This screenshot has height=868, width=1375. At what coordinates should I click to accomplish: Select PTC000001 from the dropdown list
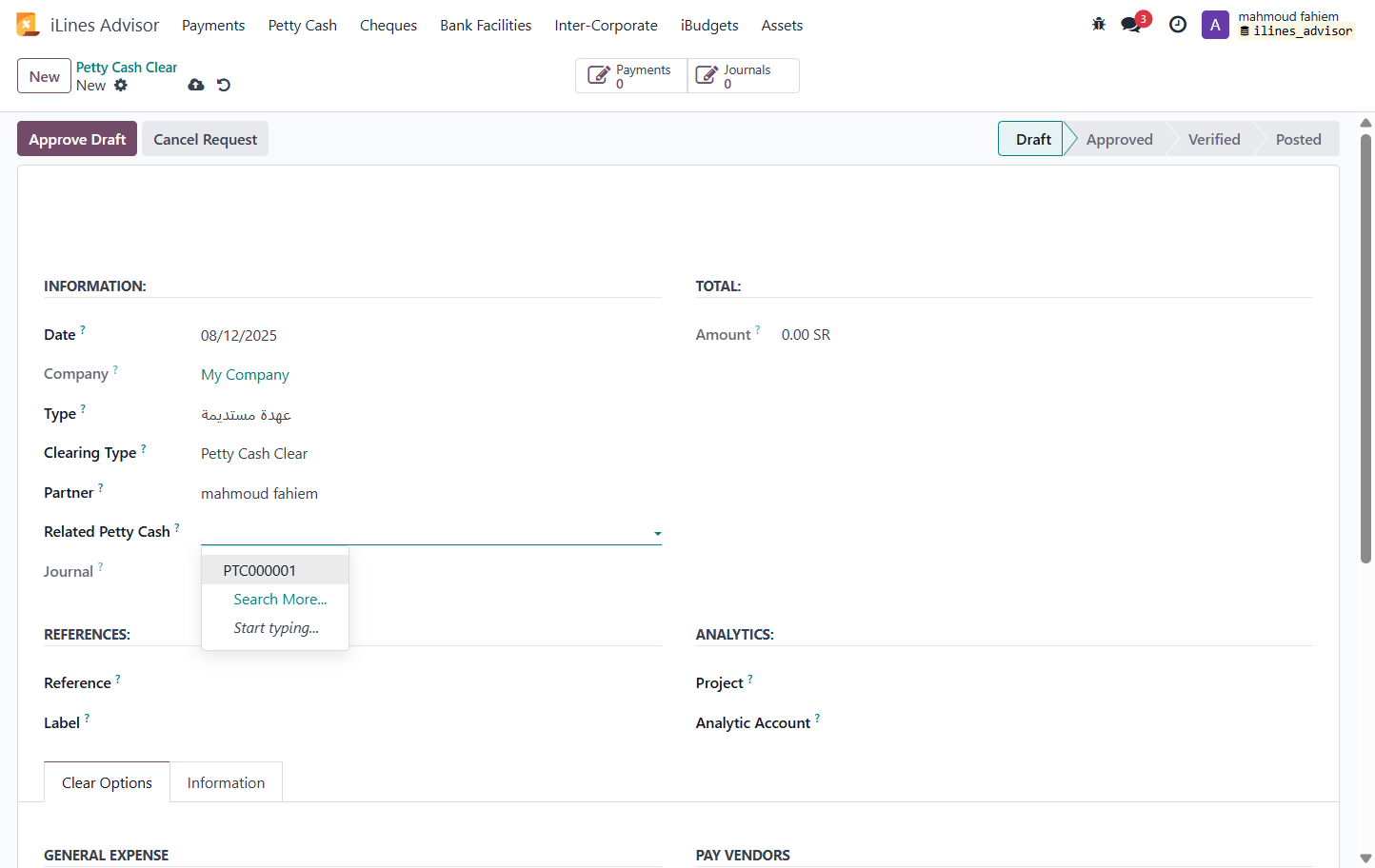point(275,570)
